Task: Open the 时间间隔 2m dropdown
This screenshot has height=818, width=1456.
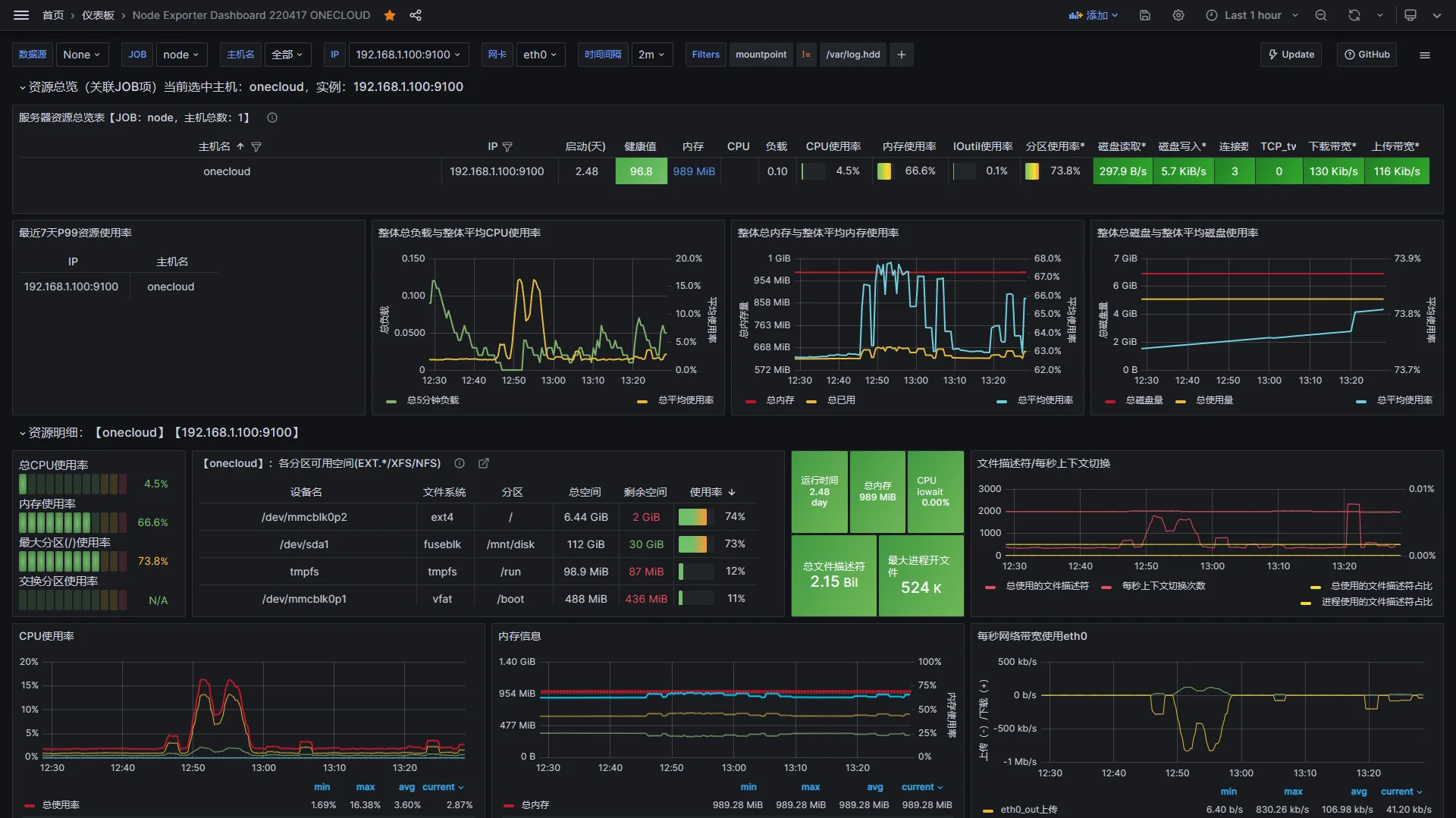Action: point(651,55)
